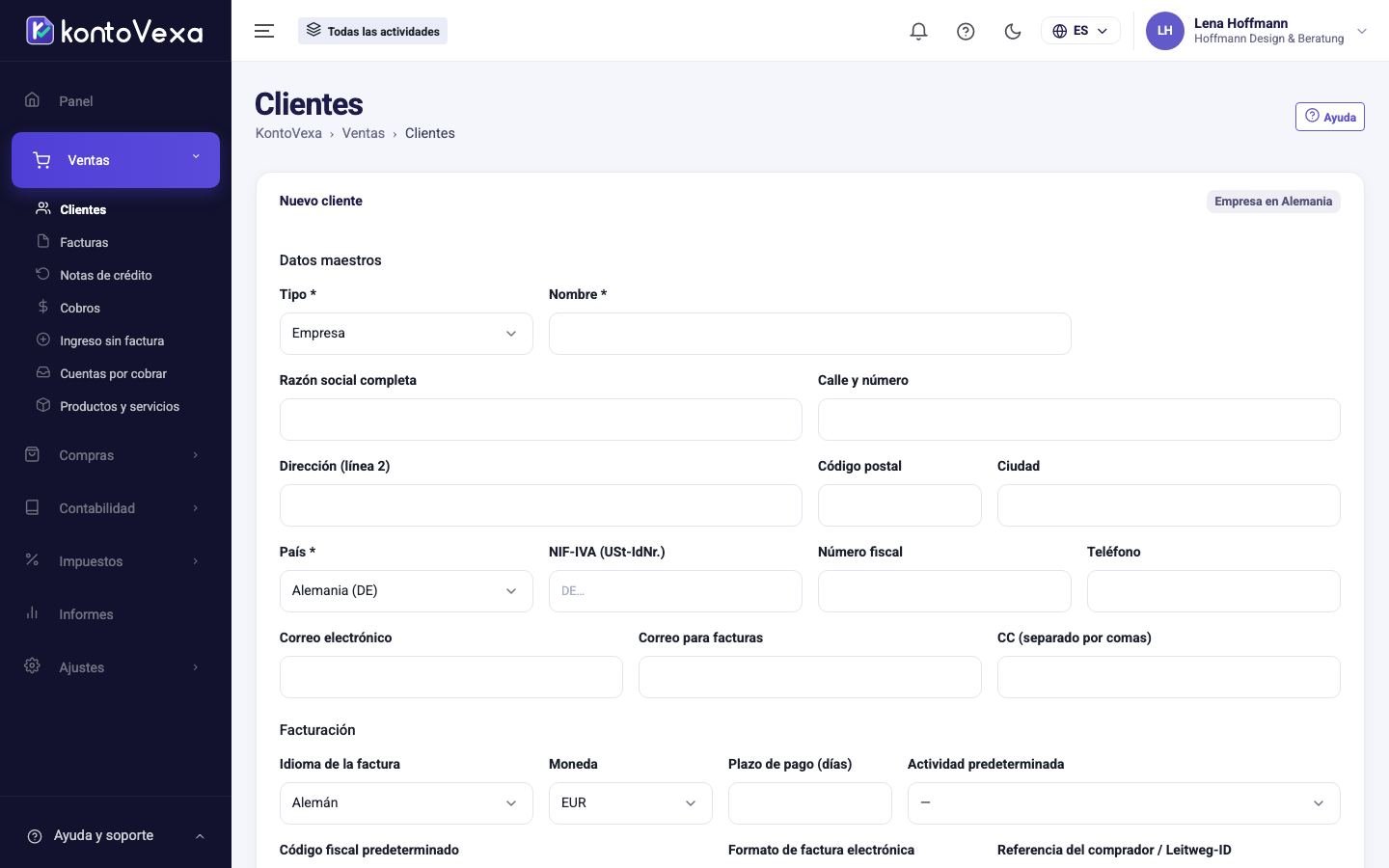Focus the Razón social completa field
The width and height of the screenshot is (1389, 868).
541,420
